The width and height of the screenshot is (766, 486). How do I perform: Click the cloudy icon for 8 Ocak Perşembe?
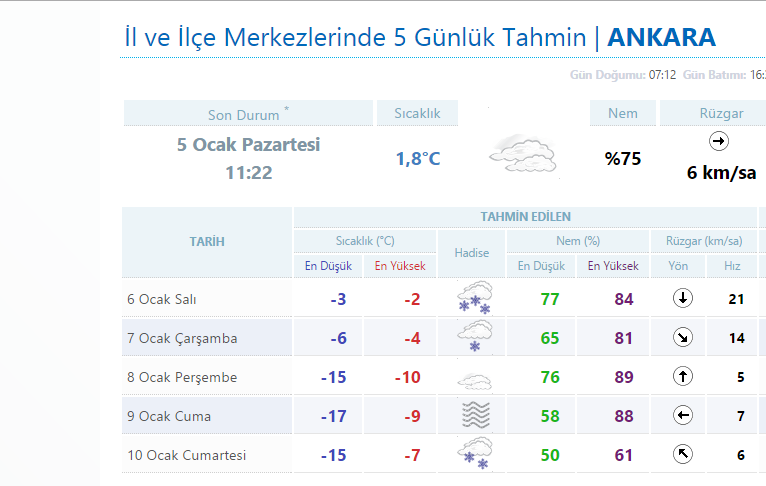(474, 381)
